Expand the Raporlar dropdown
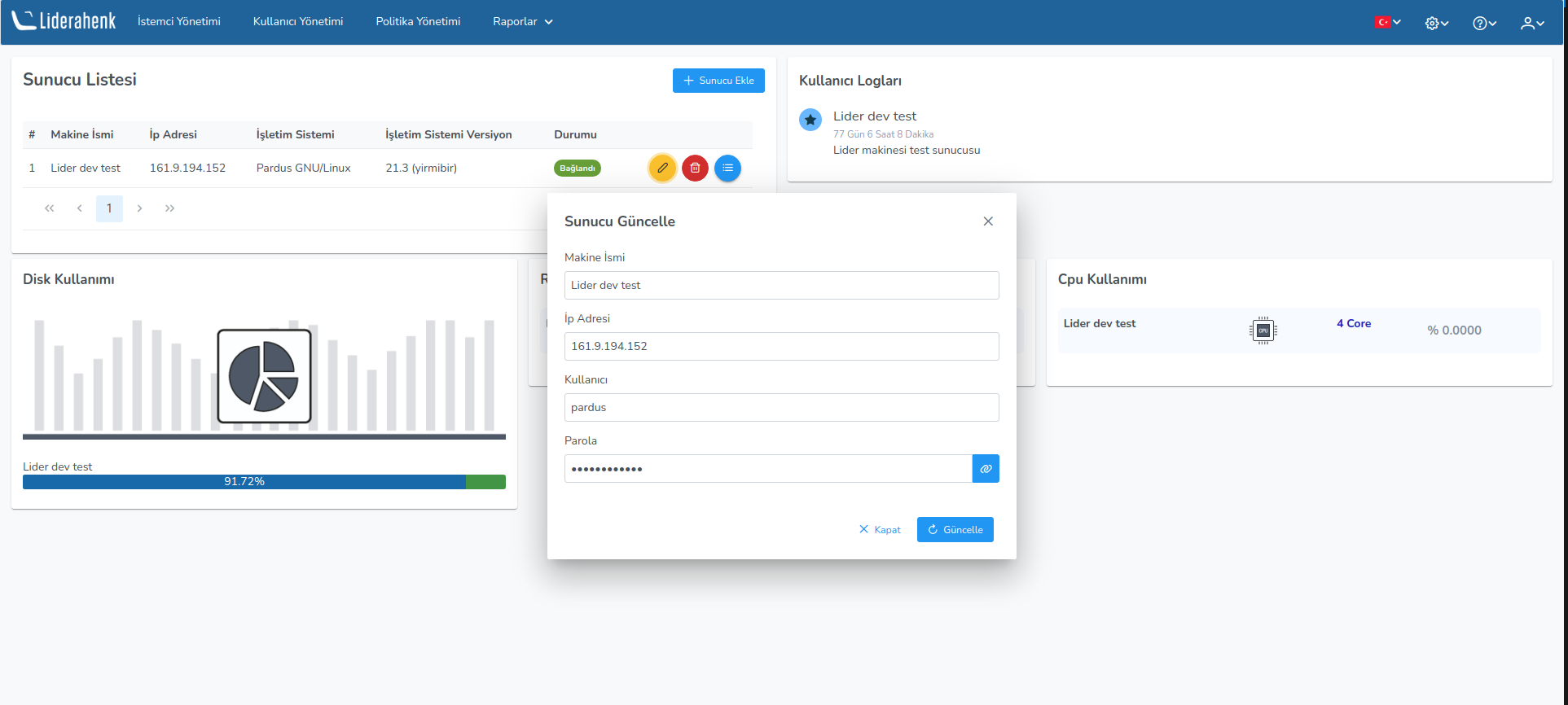The image size is (1568, 705). pyautogui.click(x=523, y=21)
